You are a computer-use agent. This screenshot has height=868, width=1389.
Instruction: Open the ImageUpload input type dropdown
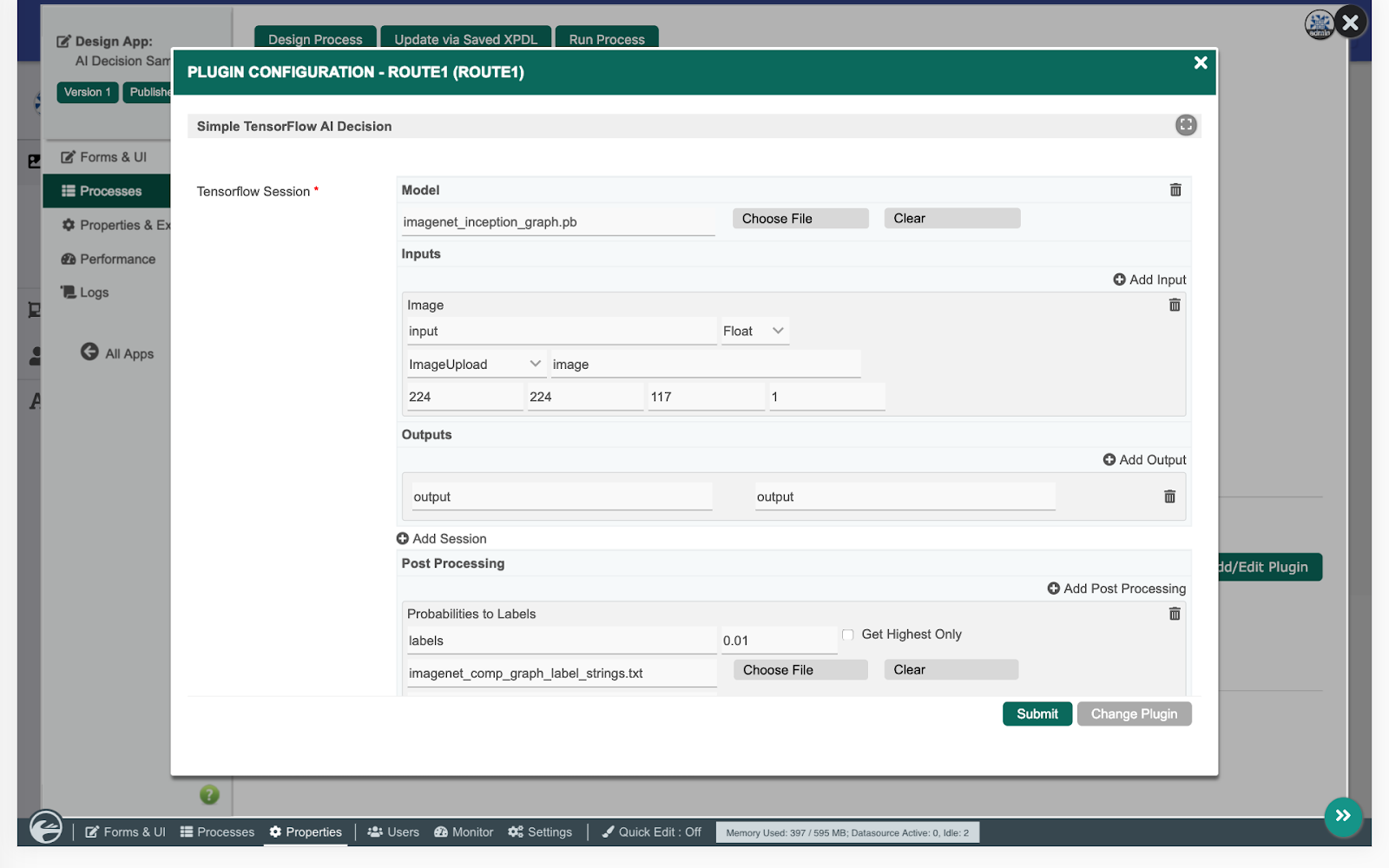(476, 365)
